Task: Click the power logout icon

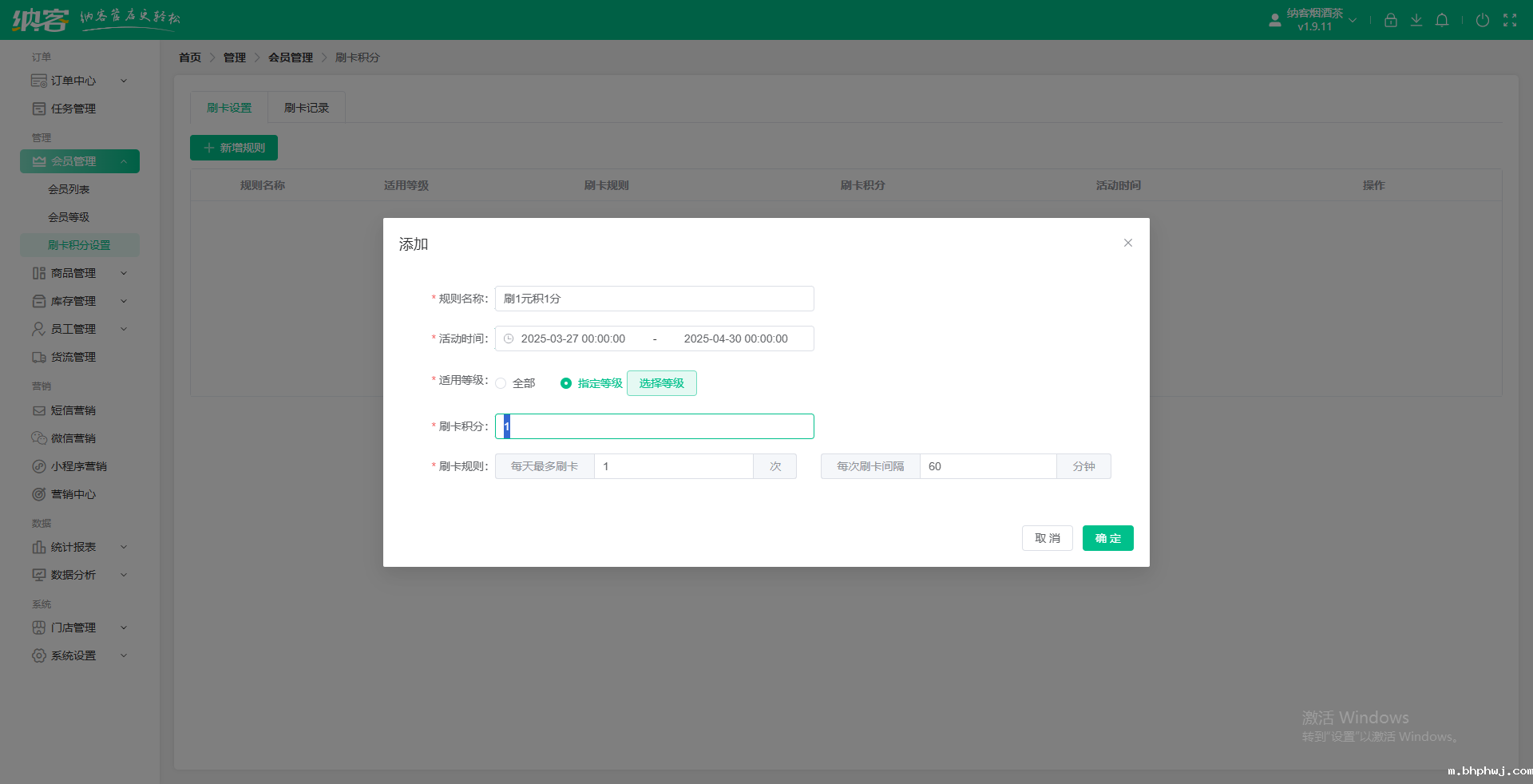Action: click(1483, 20)
